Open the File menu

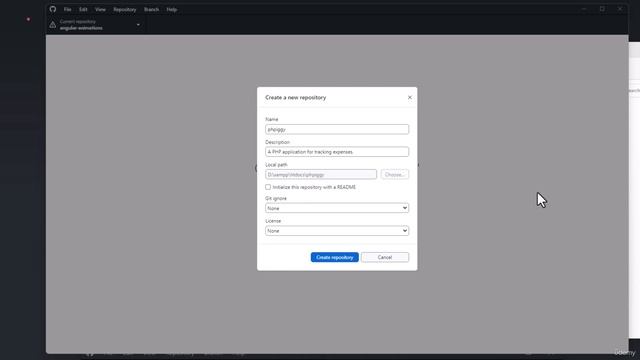pos(67,9)
